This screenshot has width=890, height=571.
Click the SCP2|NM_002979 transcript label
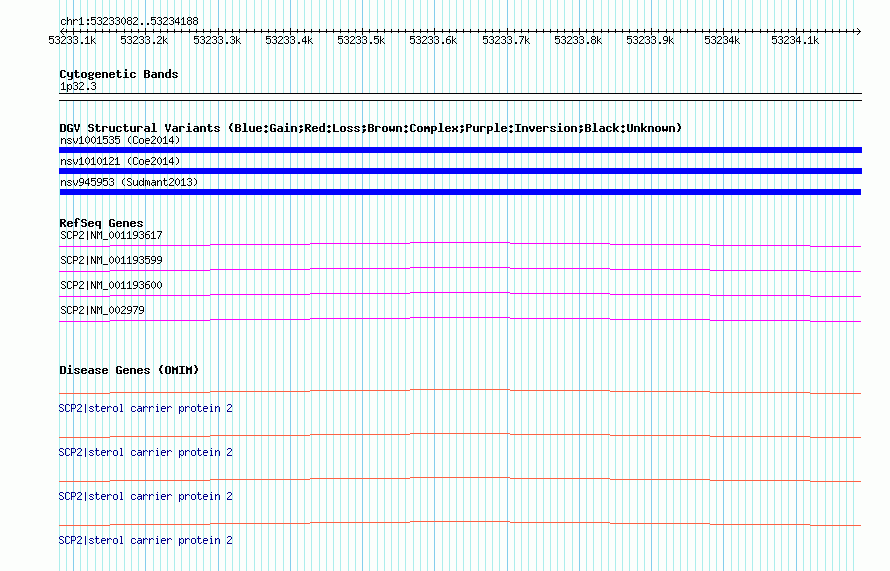[x=102, y=310]
